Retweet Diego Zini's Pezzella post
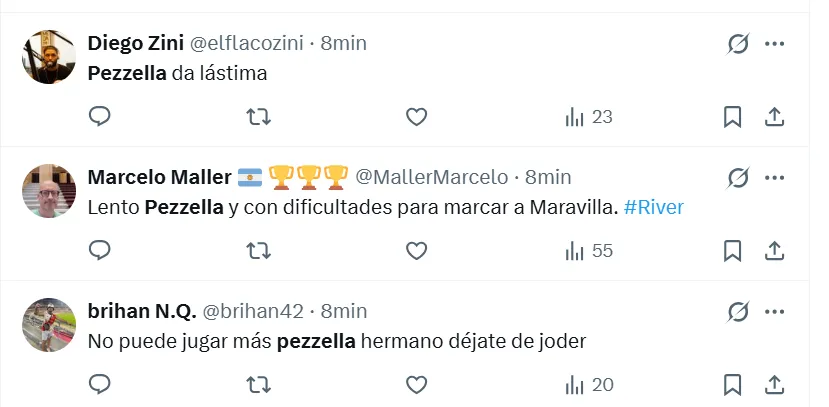 [x=258, y=117]
